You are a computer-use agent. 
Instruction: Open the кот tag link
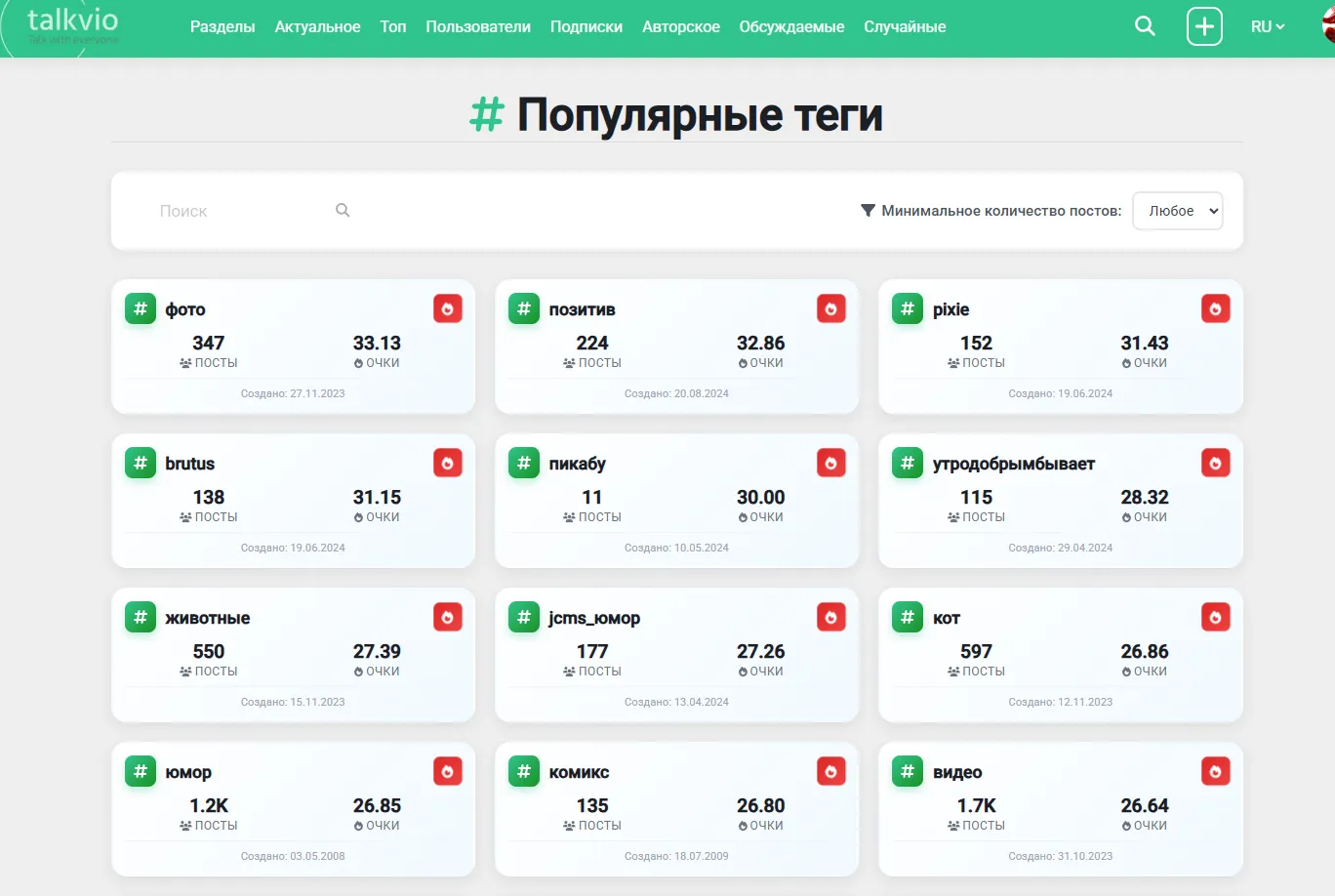tap(947, 618)
